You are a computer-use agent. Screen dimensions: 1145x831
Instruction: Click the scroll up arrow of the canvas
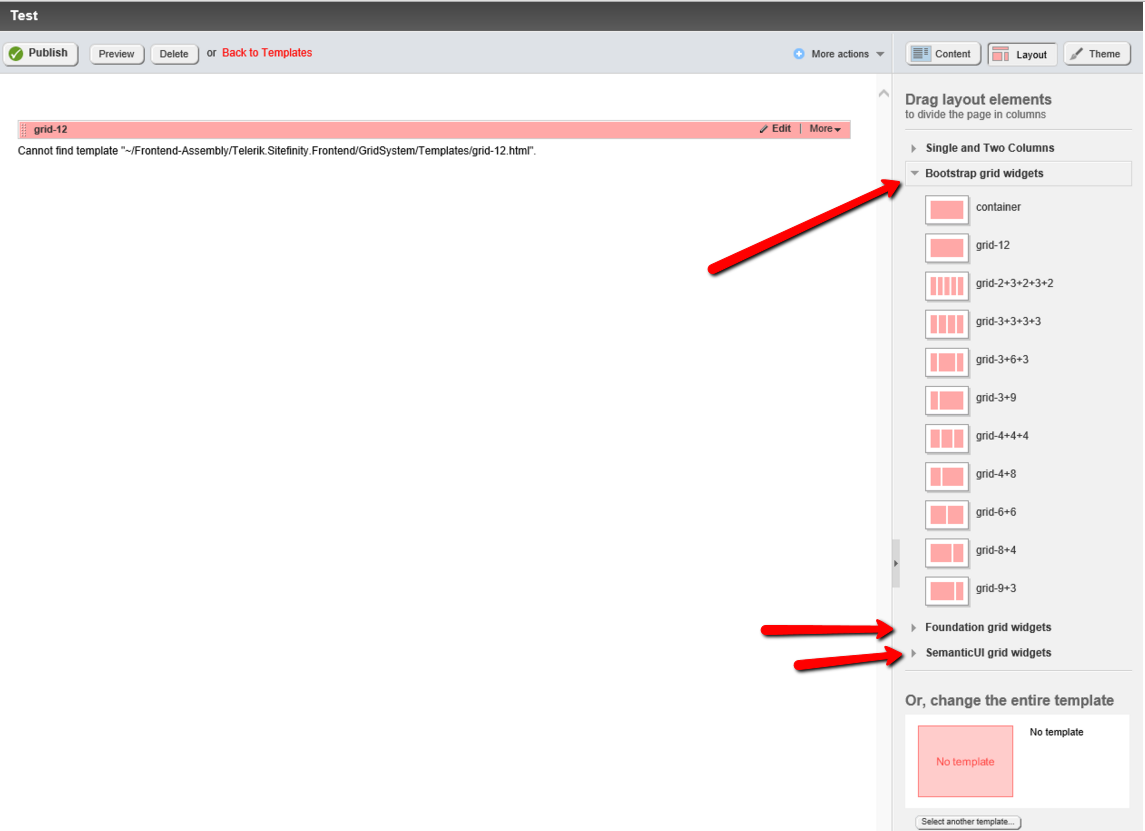click(884, 93)
